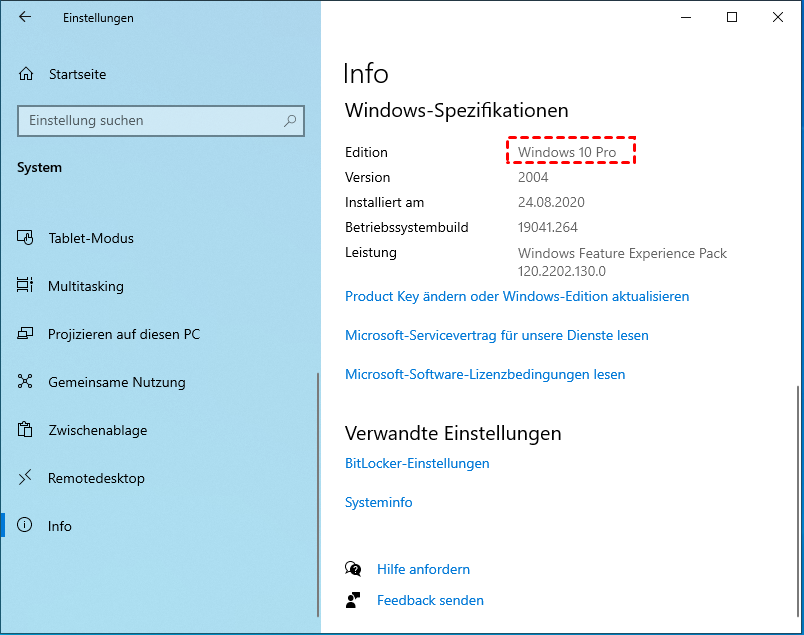Click the Feedback senden person icon

click(353, 600)
